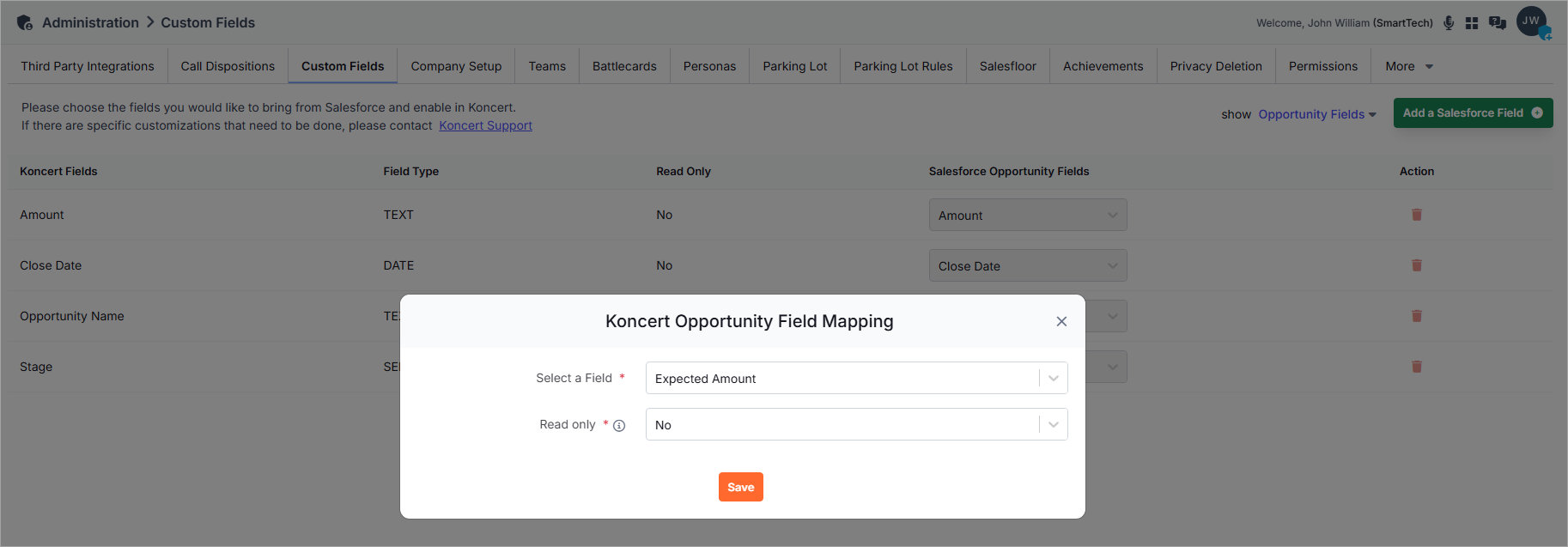
Task: Open the Parking Lot tab
Action: click(x=795, y=66)
